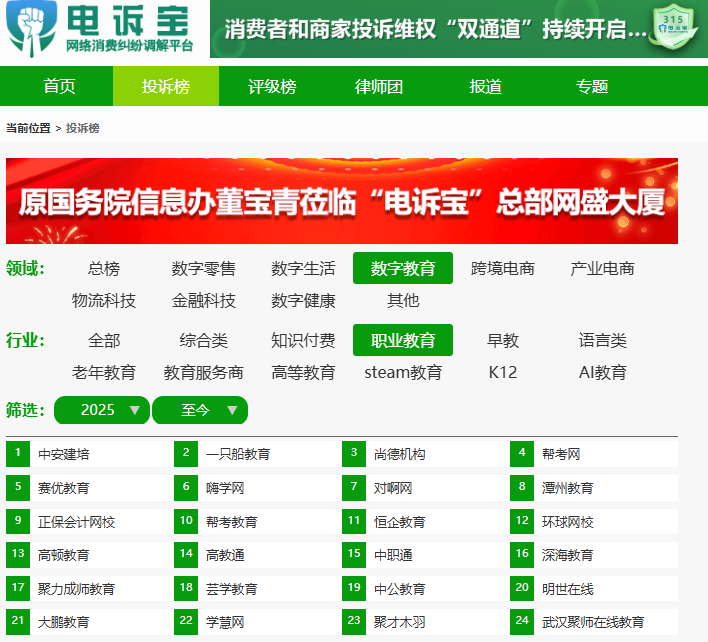Click the rank 8 green number badge
The image size is (708, 642).
[x=521, y=488]
